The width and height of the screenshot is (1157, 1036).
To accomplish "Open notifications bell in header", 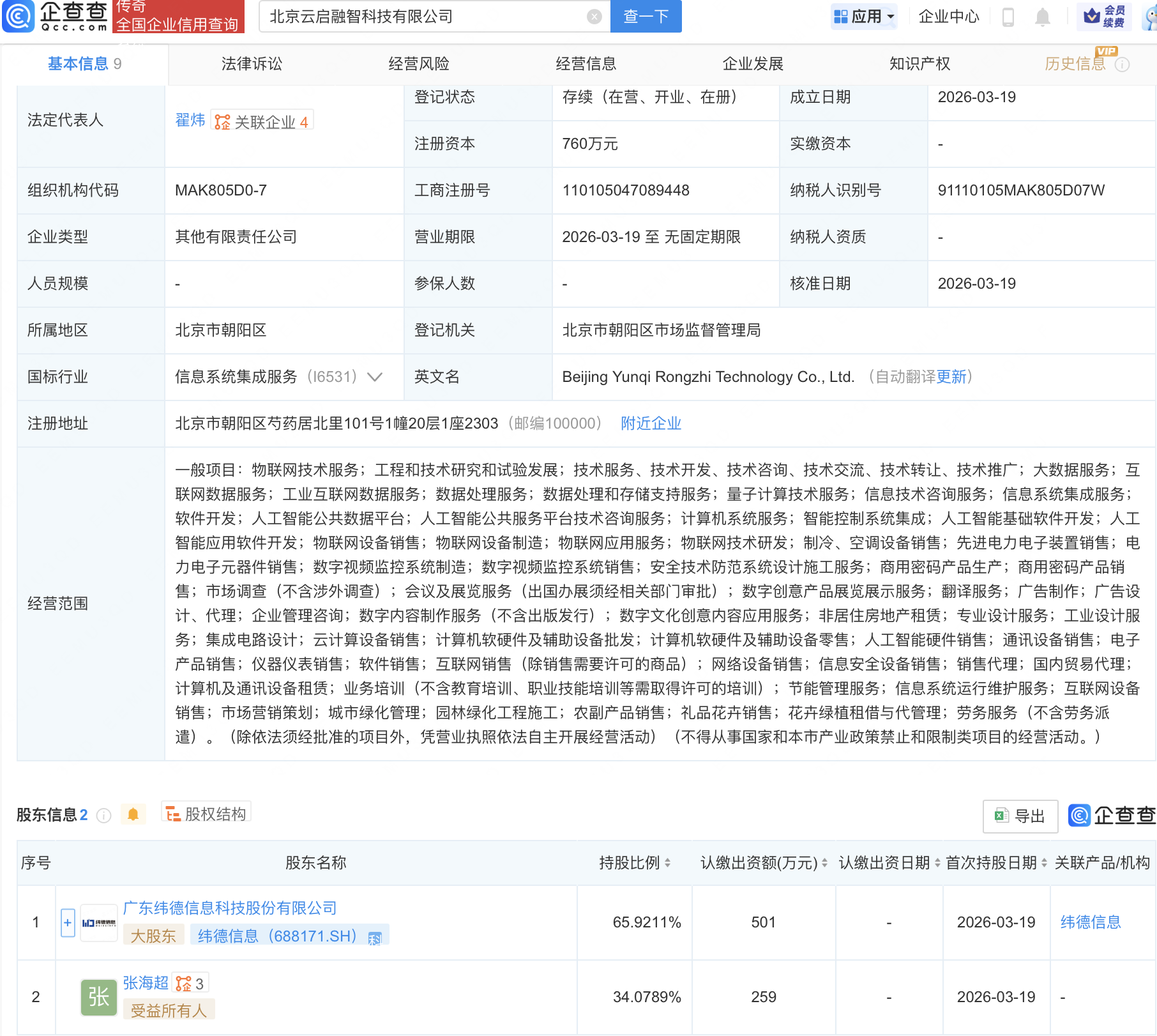I will (1042, 17).
